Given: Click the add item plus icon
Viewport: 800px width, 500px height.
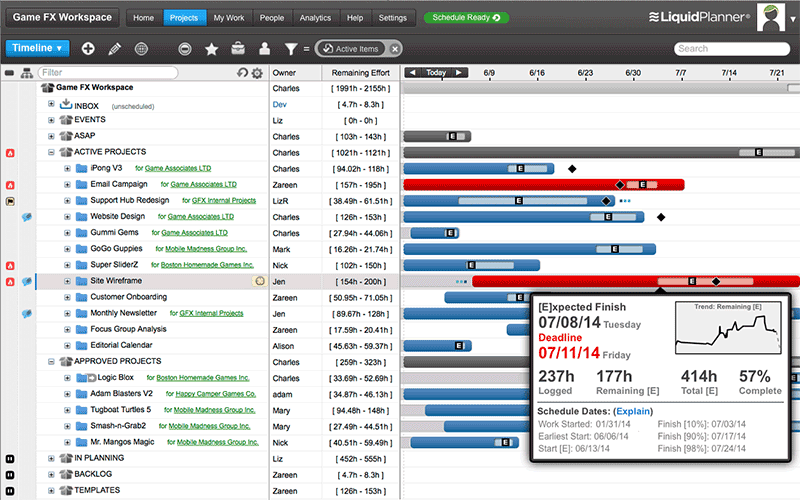Looking at the screenshot, I should pos(88,48).
